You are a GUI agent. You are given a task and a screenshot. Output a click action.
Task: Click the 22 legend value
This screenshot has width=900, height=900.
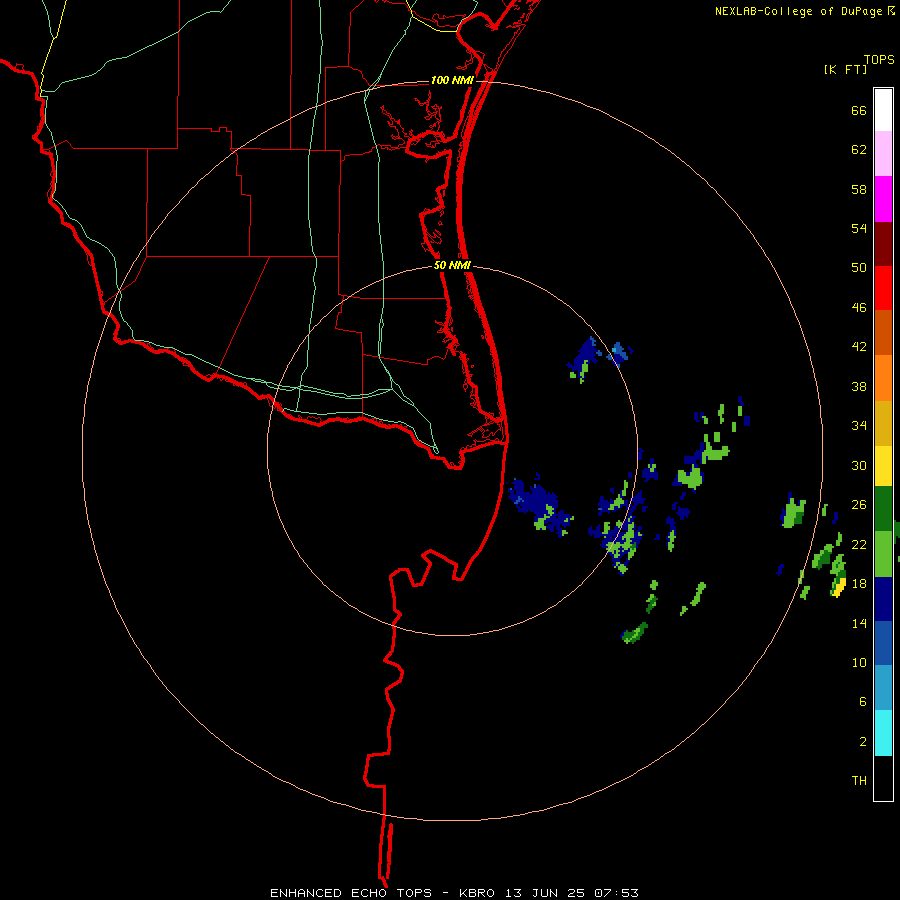[x=859, y=544]
